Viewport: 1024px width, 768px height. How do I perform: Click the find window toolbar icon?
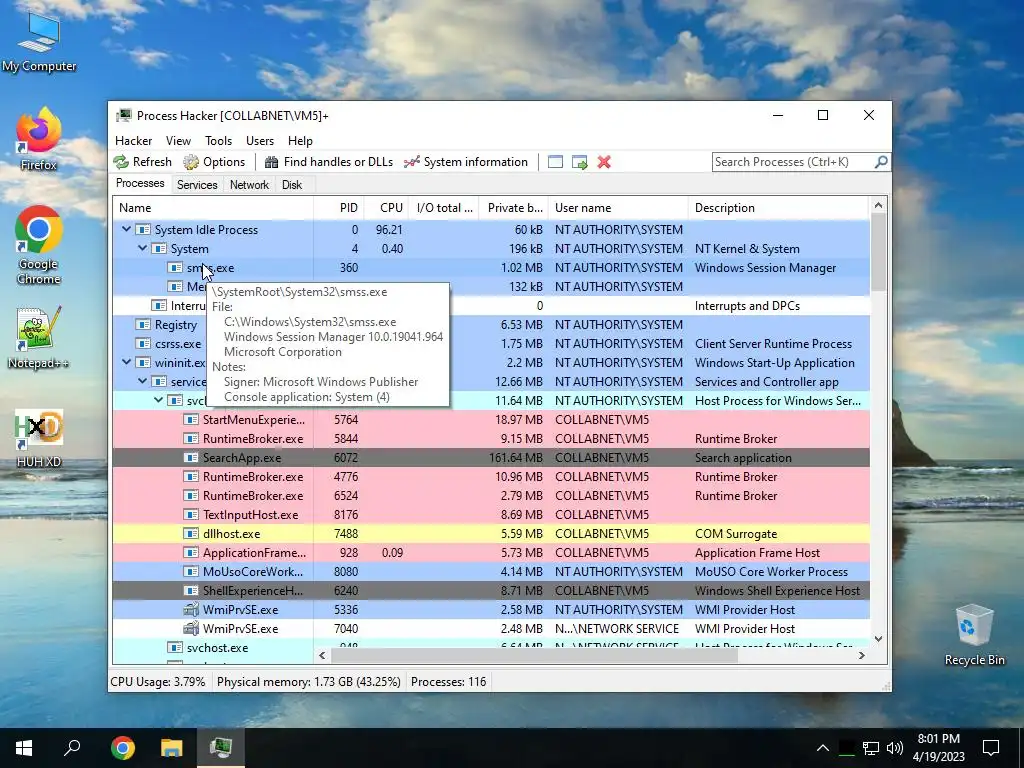(x=555, y=162)
